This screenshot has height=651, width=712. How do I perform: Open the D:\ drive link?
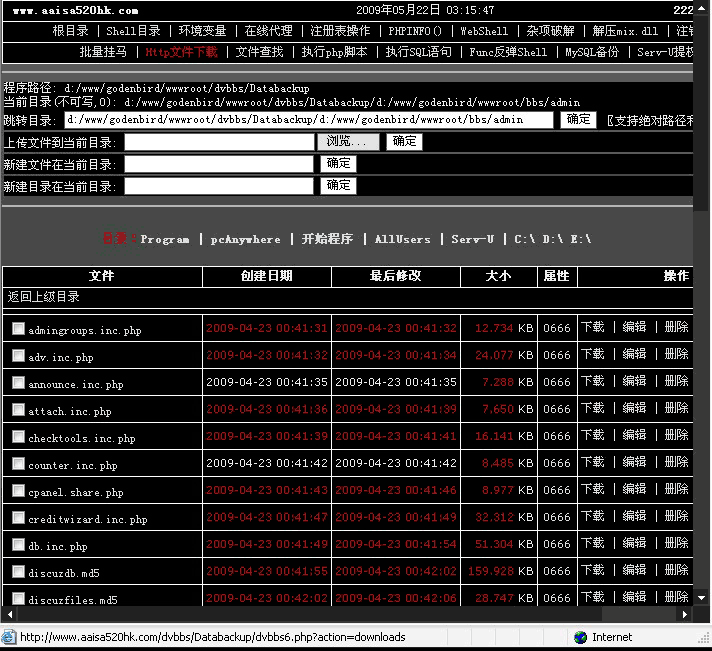[553, 239]
